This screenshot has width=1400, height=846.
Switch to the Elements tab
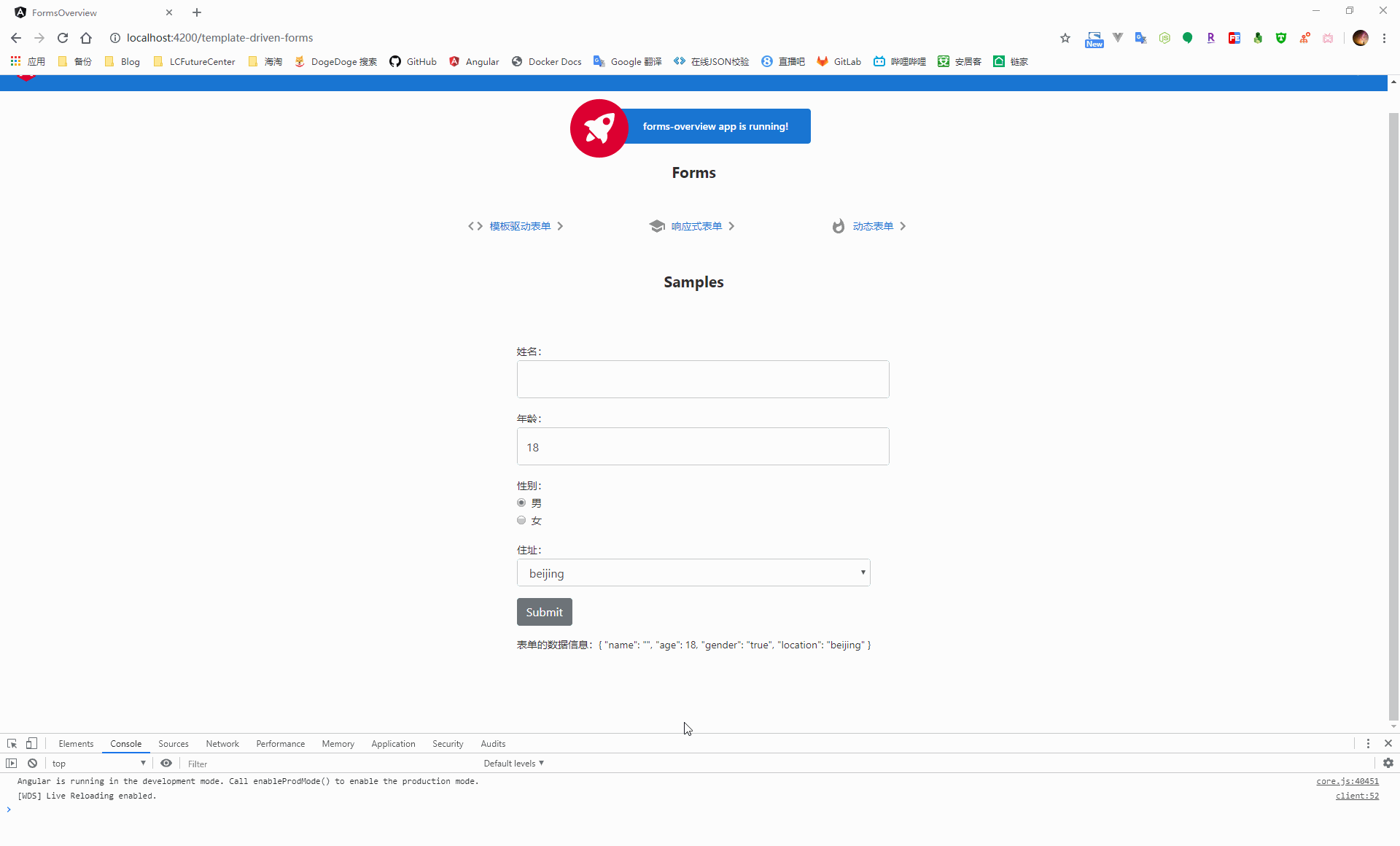pos(76,744)
